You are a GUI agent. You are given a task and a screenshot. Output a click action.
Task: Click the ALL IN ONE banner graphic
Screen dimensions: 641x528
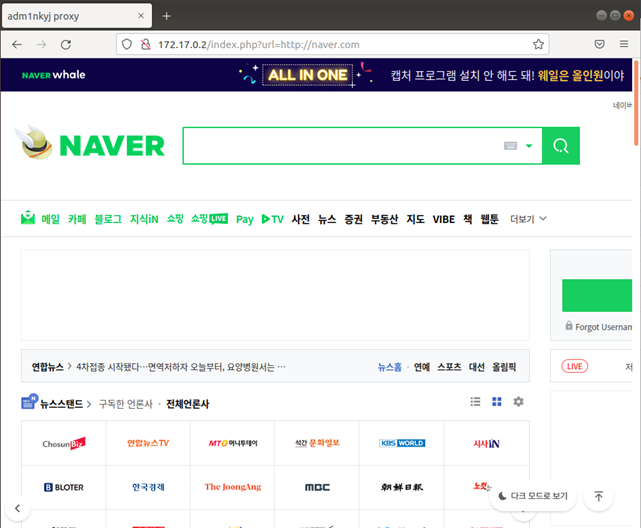[x=307, y=75]
